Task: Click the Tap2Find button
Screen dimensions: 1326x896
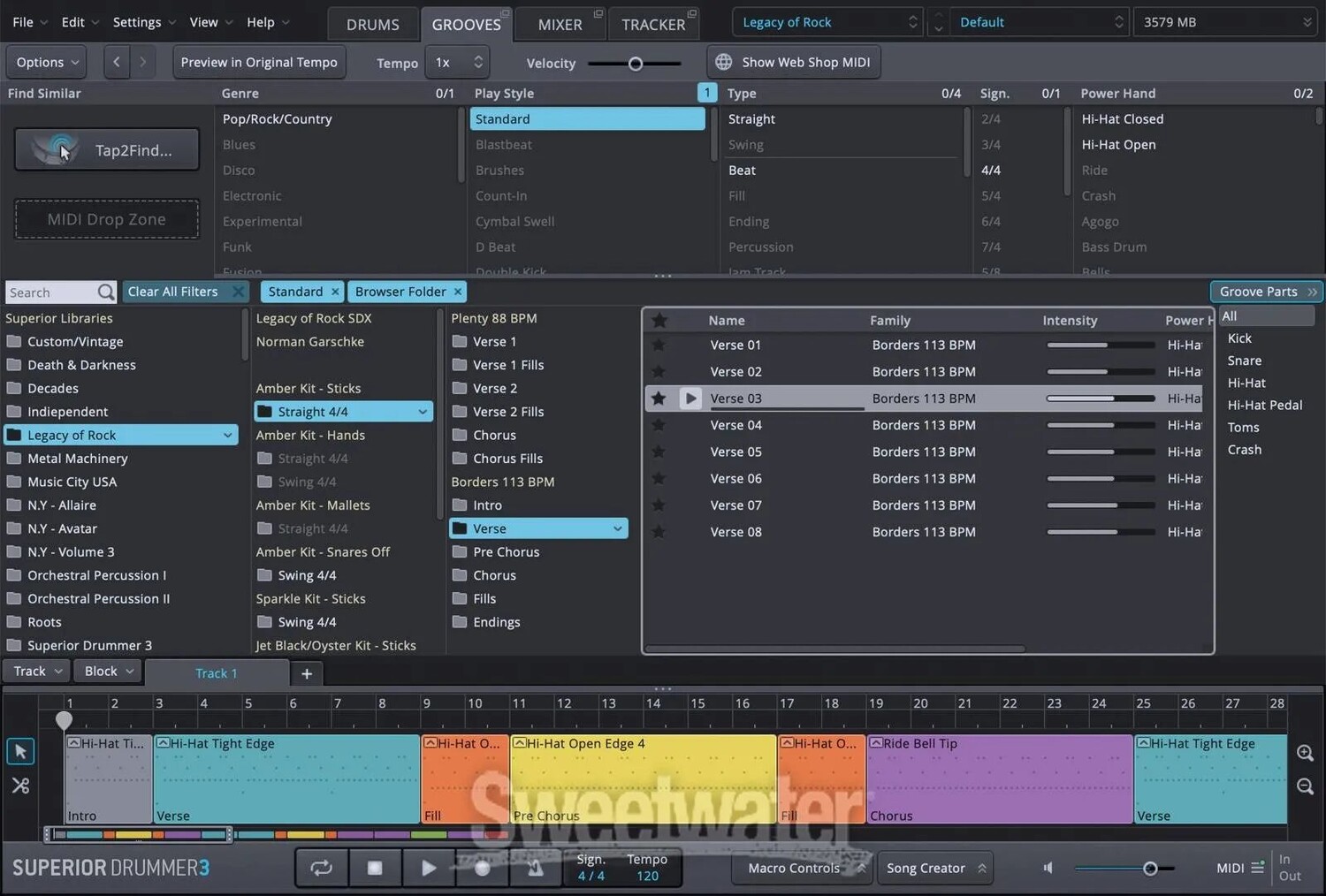Action: tap(107, 150)
